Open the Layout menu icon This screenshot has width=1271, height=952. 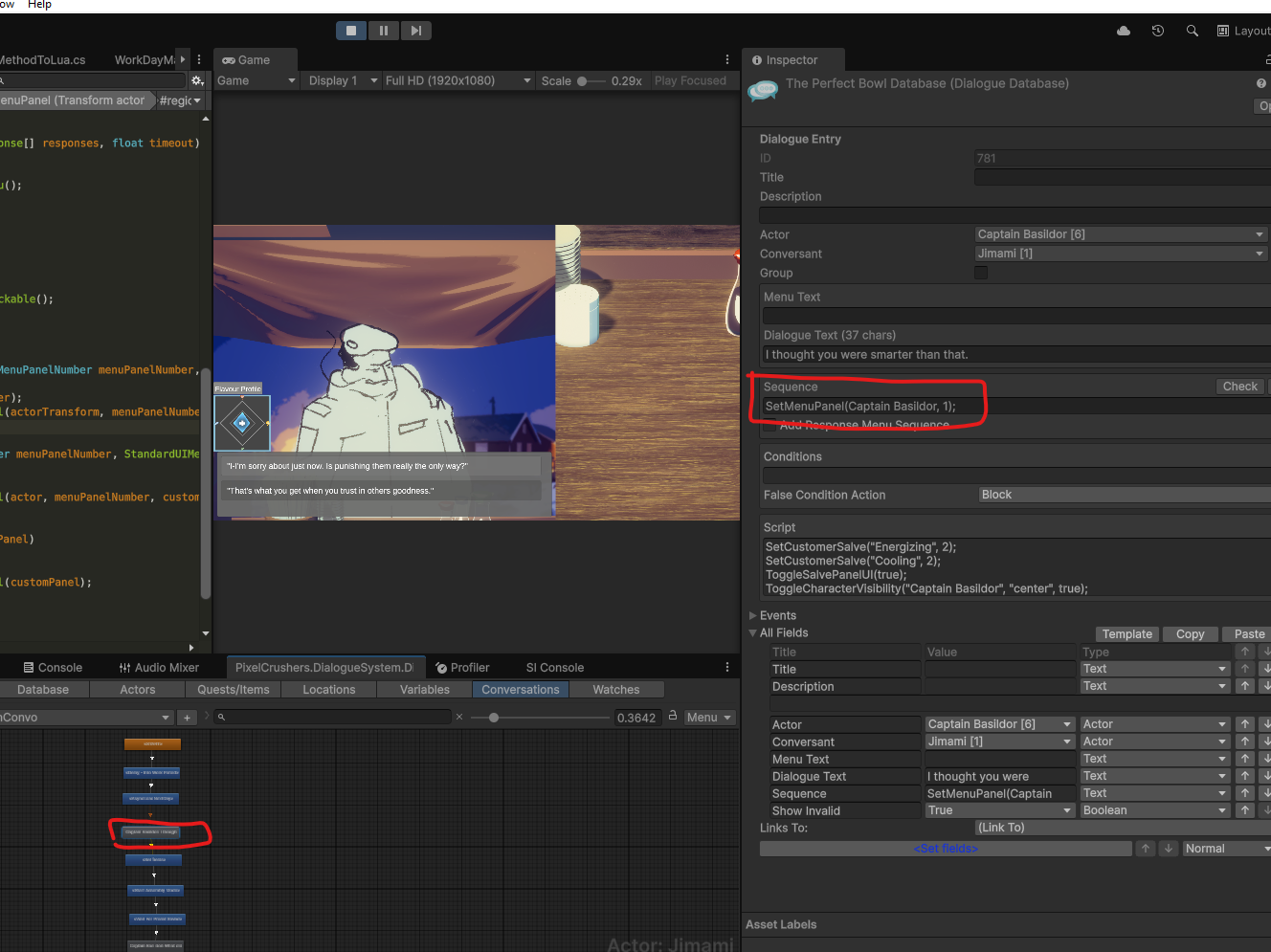[1223, 31]
